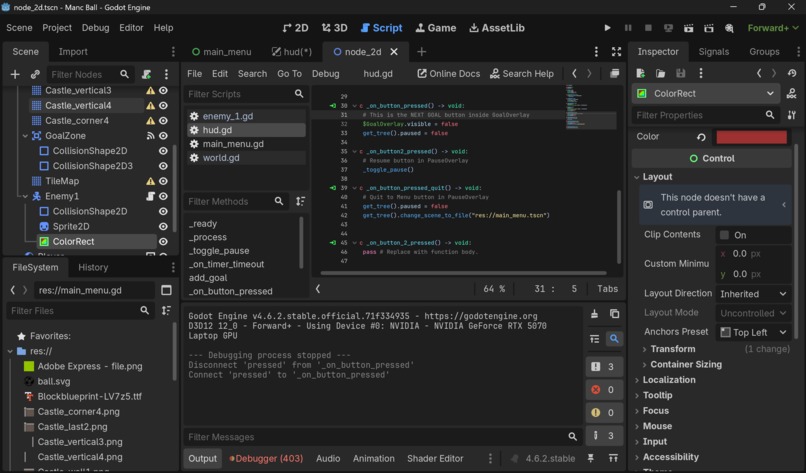This screenshot has height=473, width=806.
Task: Open the Project menu
Action: pyautogui.click(x=57, y=28)
